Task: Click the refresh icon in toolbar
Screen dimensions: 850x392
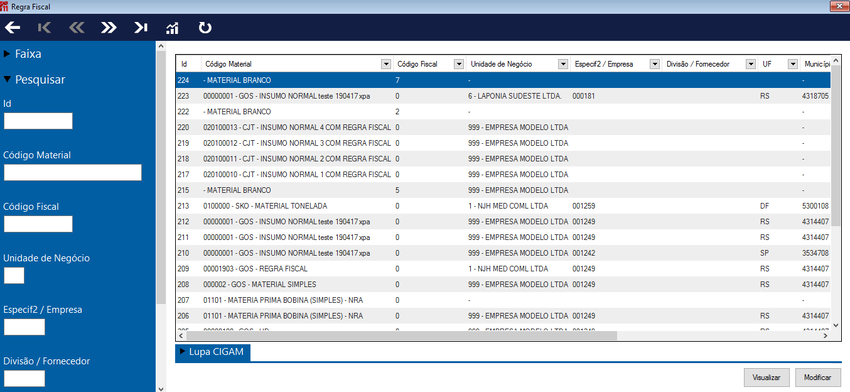Action: pyautogui.click(x=205, y=27)
